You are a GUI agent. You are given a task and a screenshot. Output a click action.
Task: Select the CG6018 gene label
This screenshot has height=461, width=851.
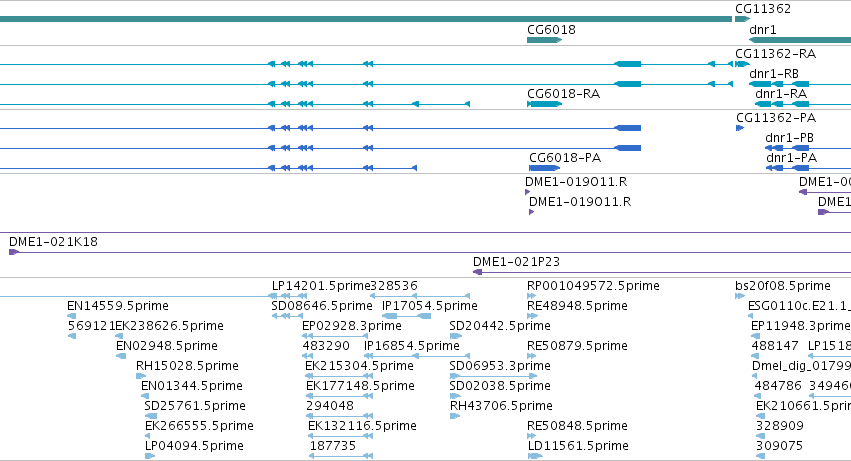point(551,29)
